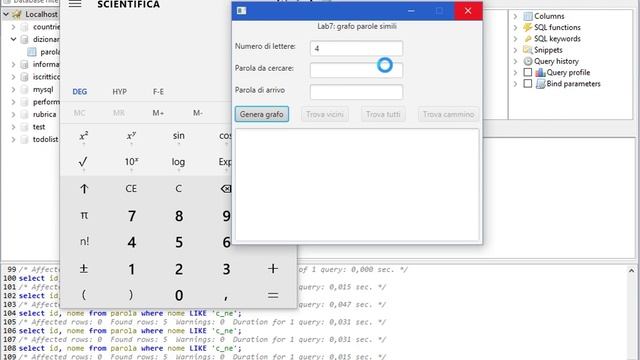The width and height of the screenshot is (640, 360).
Task: Select the perform database tree item
Action: click(x=46, y=102)
